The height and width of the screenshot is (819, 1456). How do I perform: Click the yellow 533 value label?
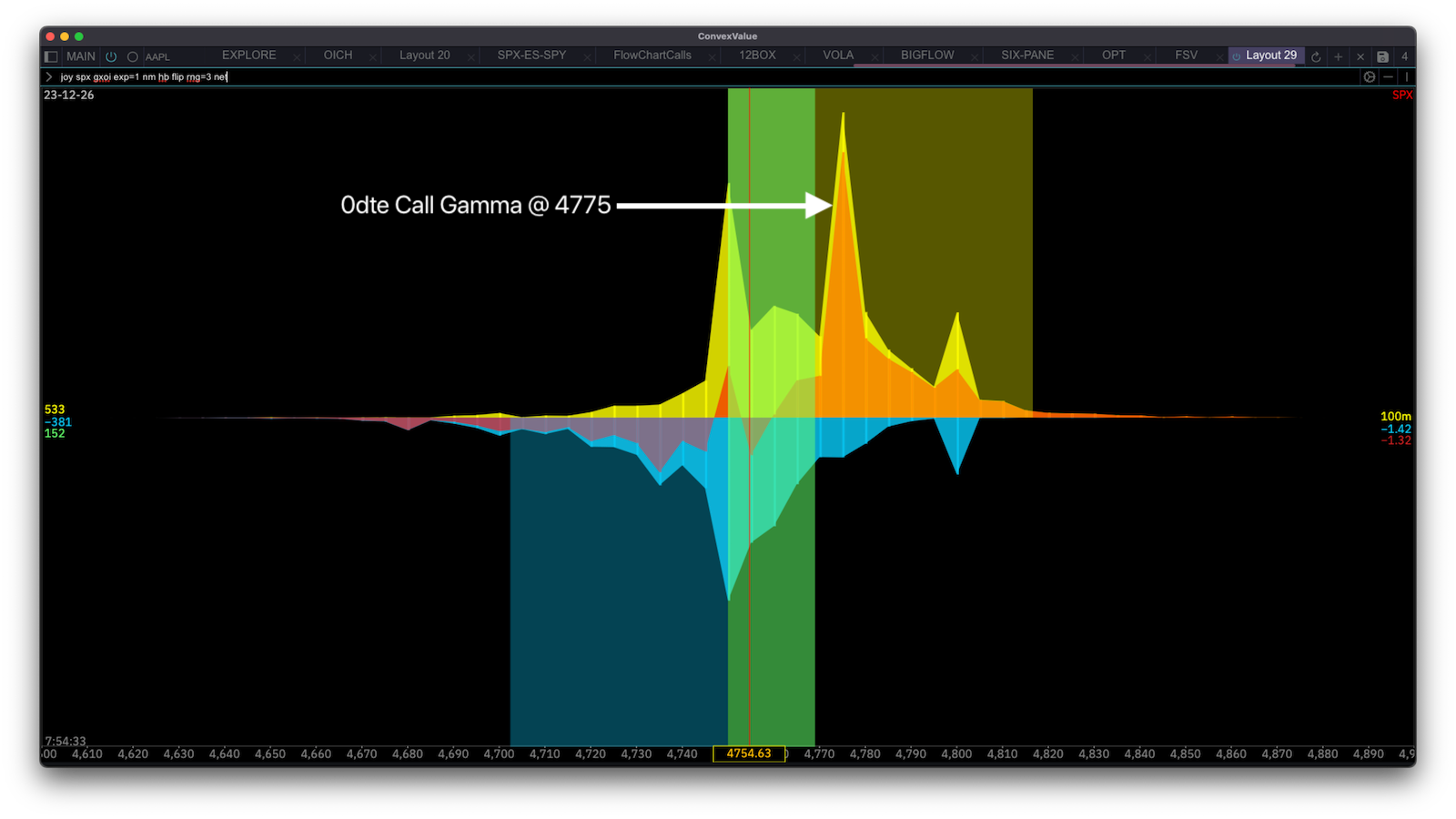[55, 409]
